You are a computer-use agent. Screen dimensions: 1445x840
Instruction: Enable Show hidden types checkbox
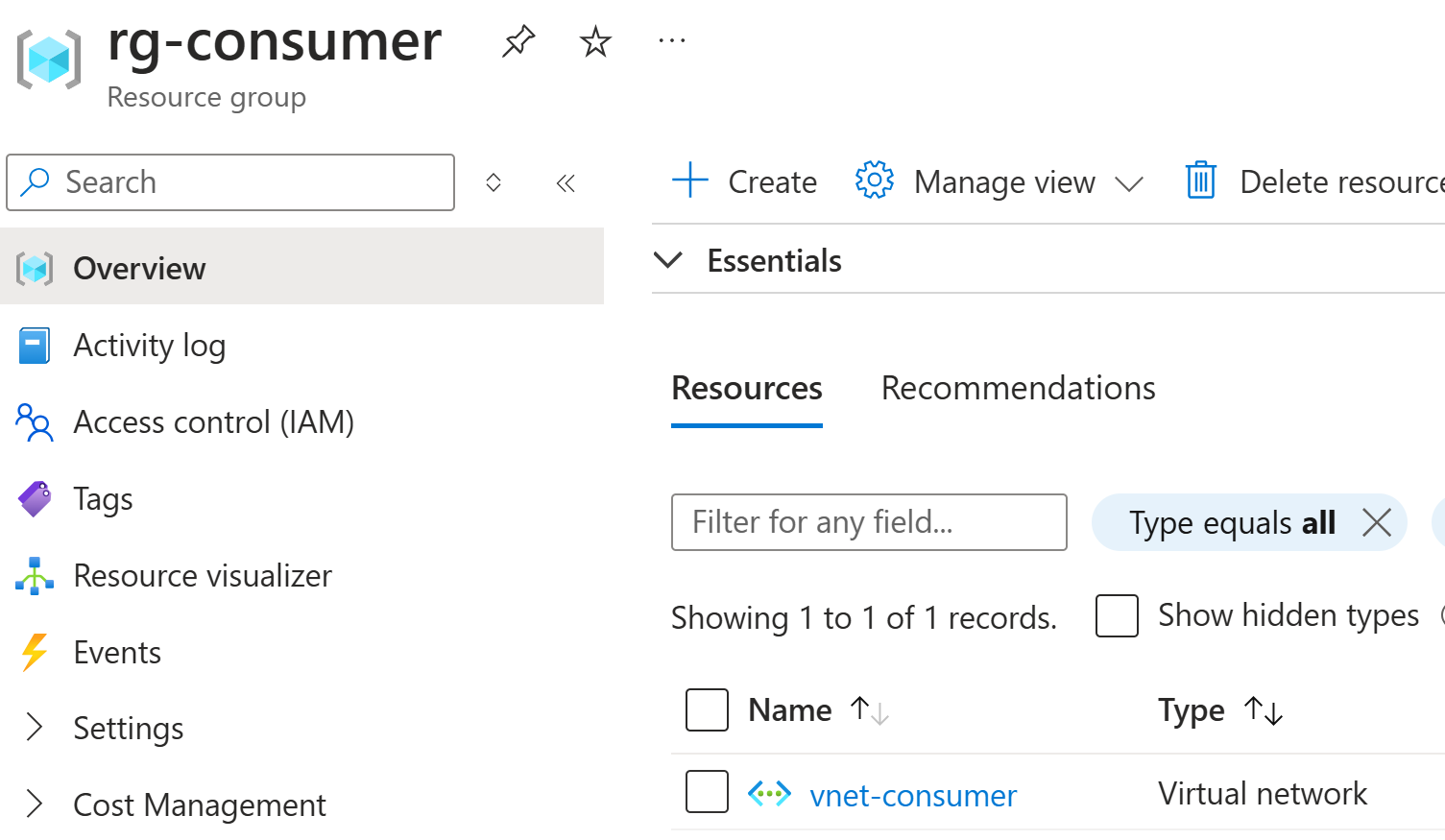pos(1117,615)
